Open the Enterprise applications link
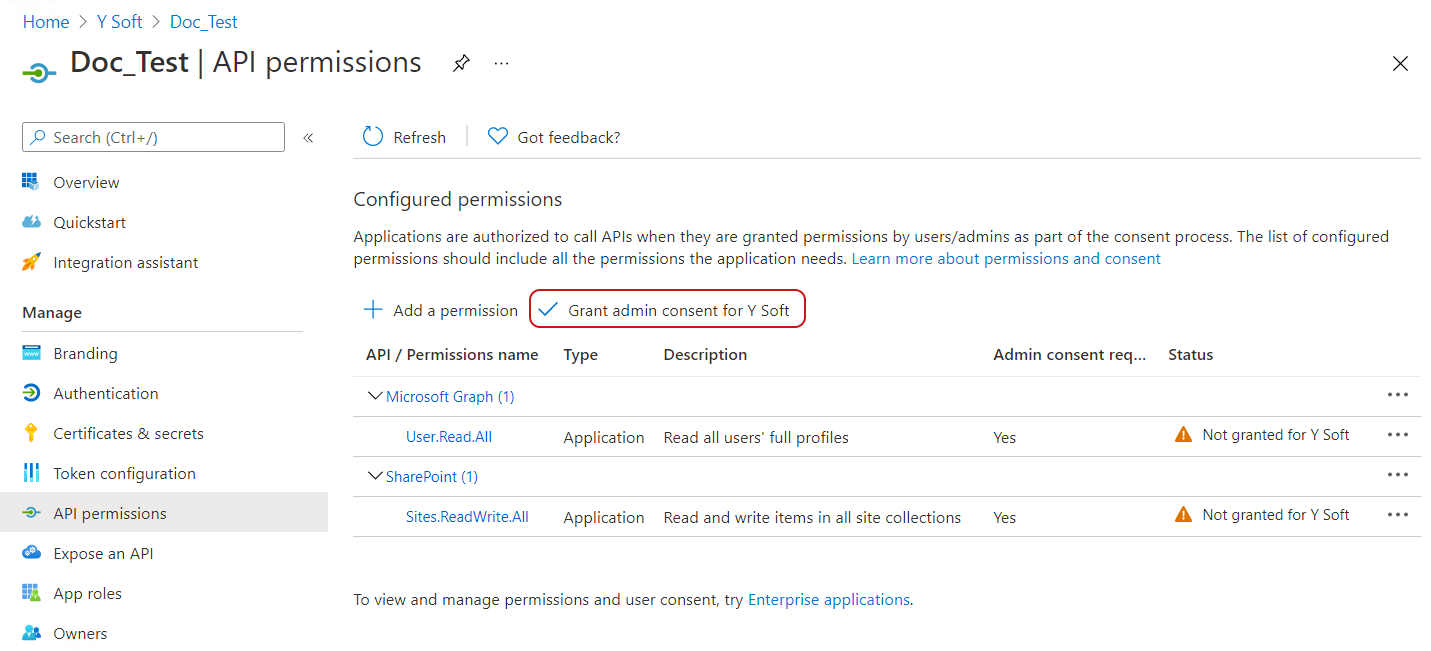 coord(828,600)
